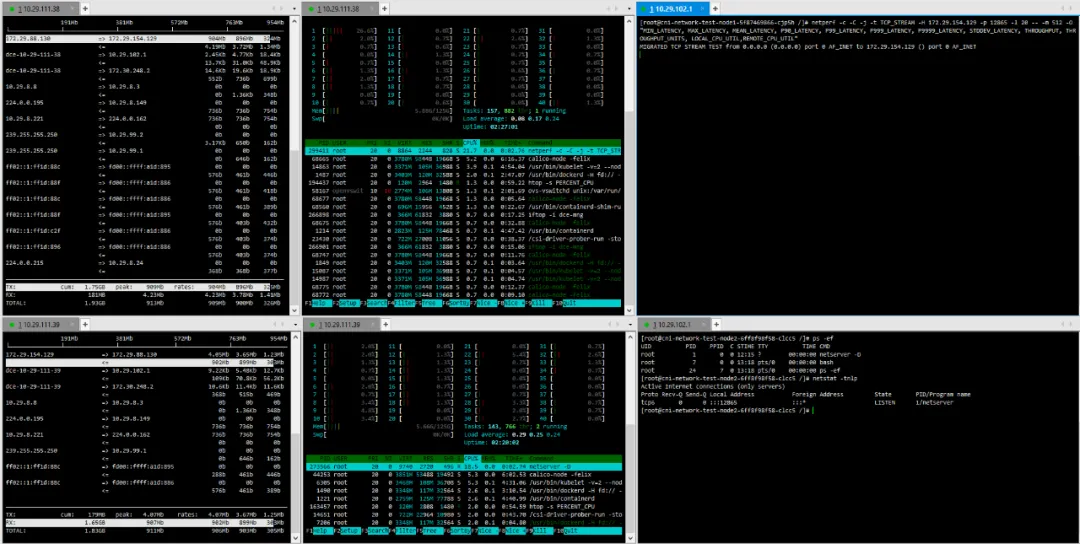Select csi-driver-prober-run row in bottom htop
1080x544 pixels.
[463, 514]
